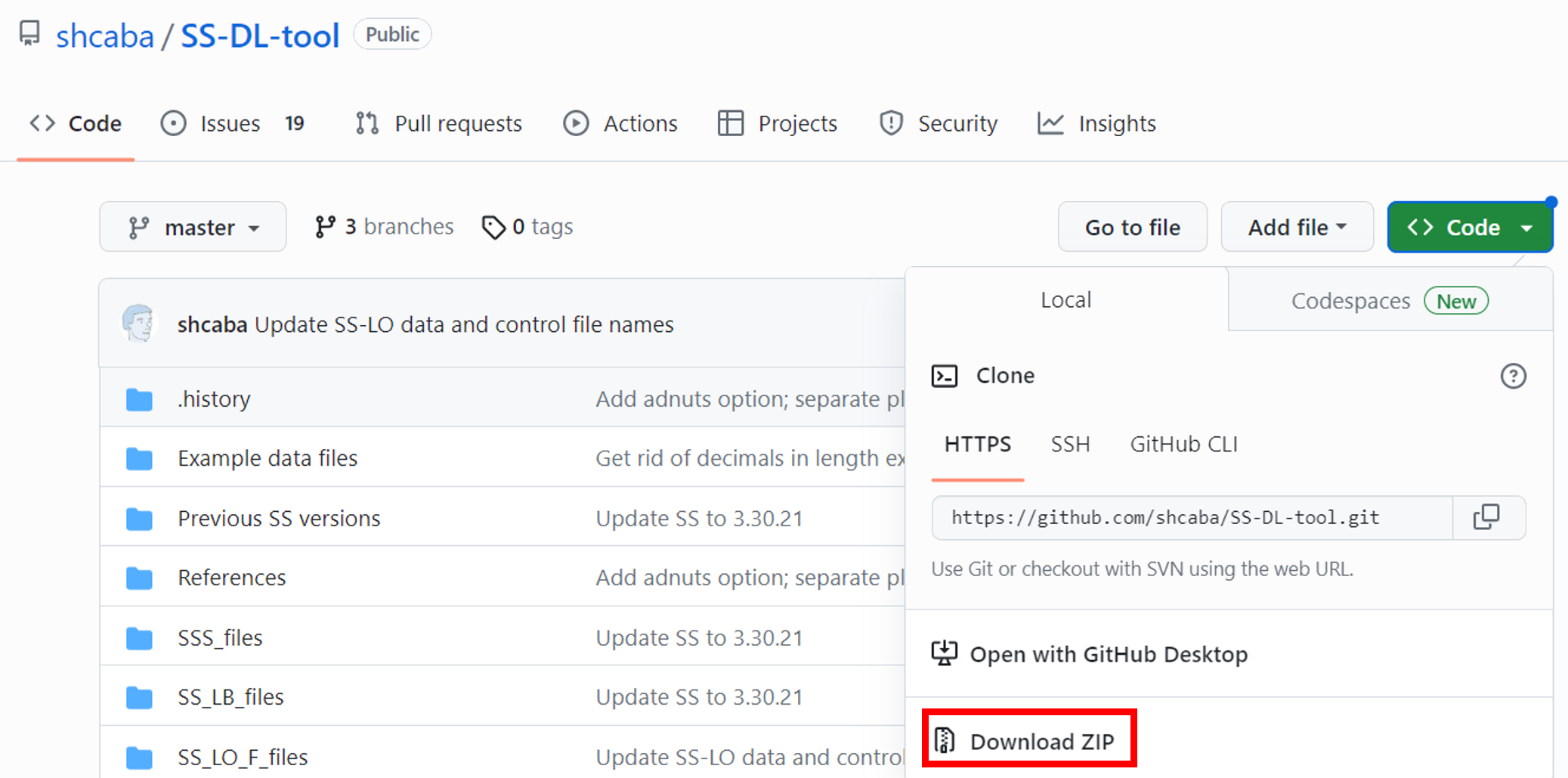This screenshot has height=778, width=1568.
Task: Select the Code tab
Action: point(76,123)
